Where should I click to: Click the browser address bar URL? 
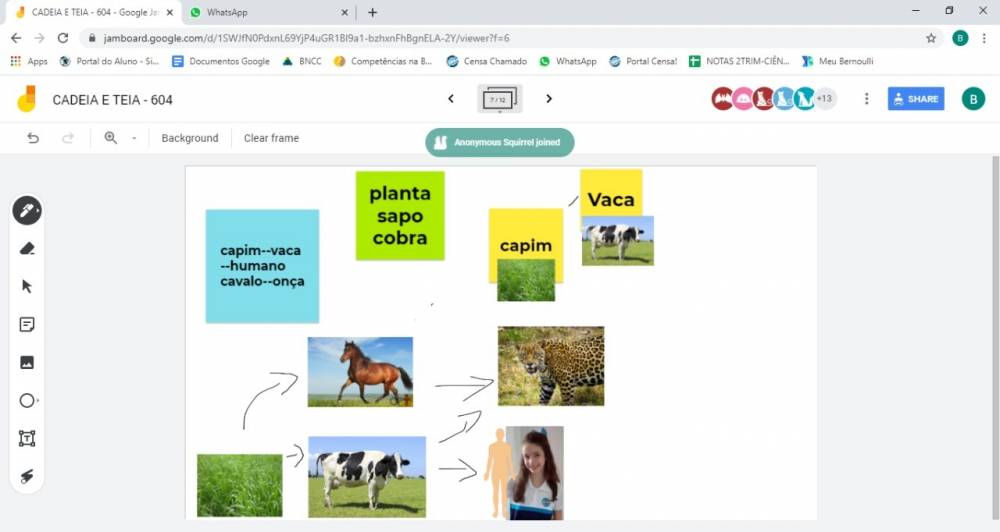(x=400, y=38)
